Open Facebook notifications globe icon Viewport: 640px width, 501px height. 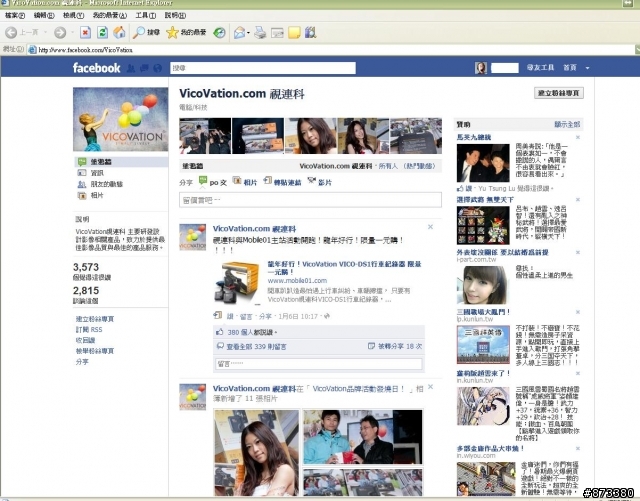tap(158, 68)
